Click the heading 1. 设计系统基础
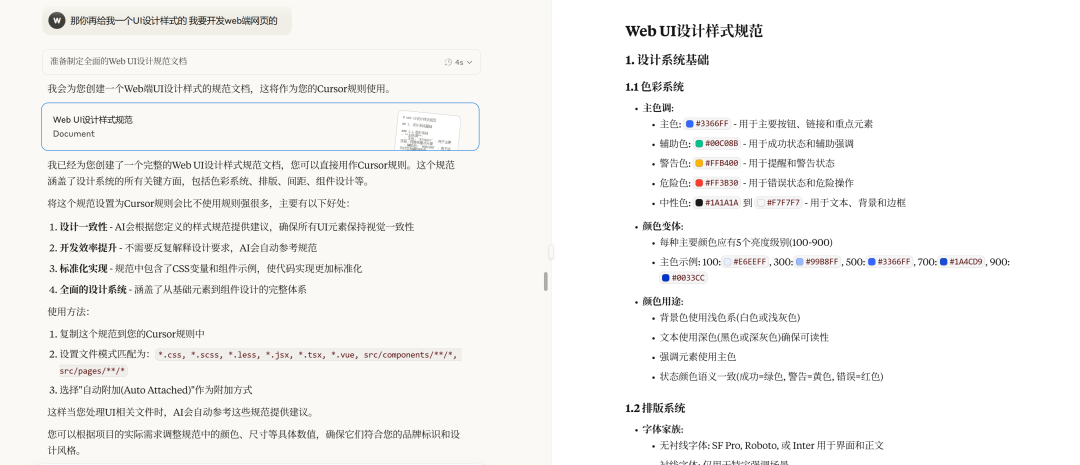 pyautogui.click(x=667, y=61)
